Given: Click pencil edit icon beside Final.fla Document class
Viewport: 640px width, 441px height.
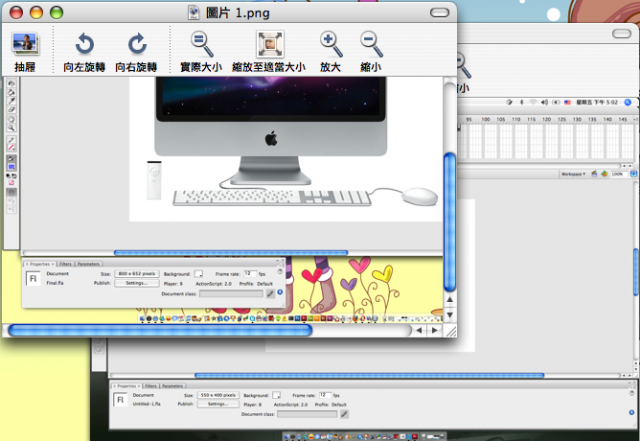Looking at the screenshot, I should pyautogui.click(x=270, y=294).
